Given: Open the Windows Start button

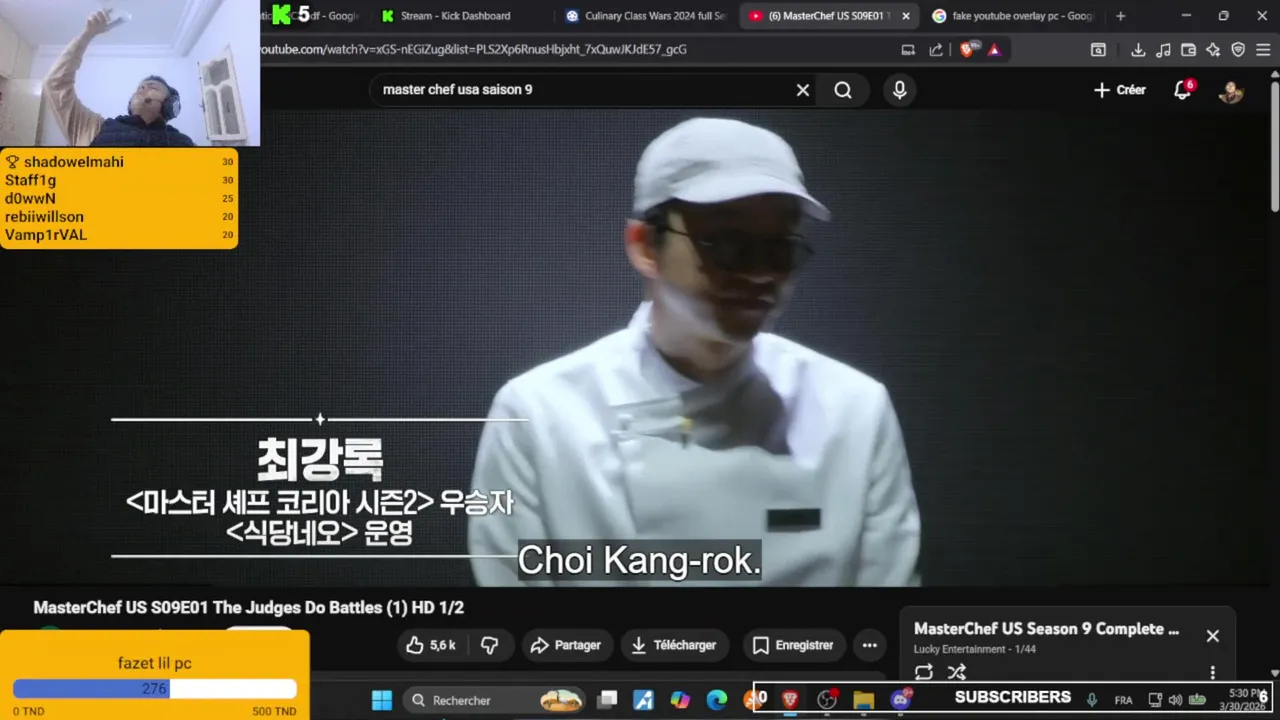Looking at the screenshot, I should pyautogui.click(x=382, y=700).
